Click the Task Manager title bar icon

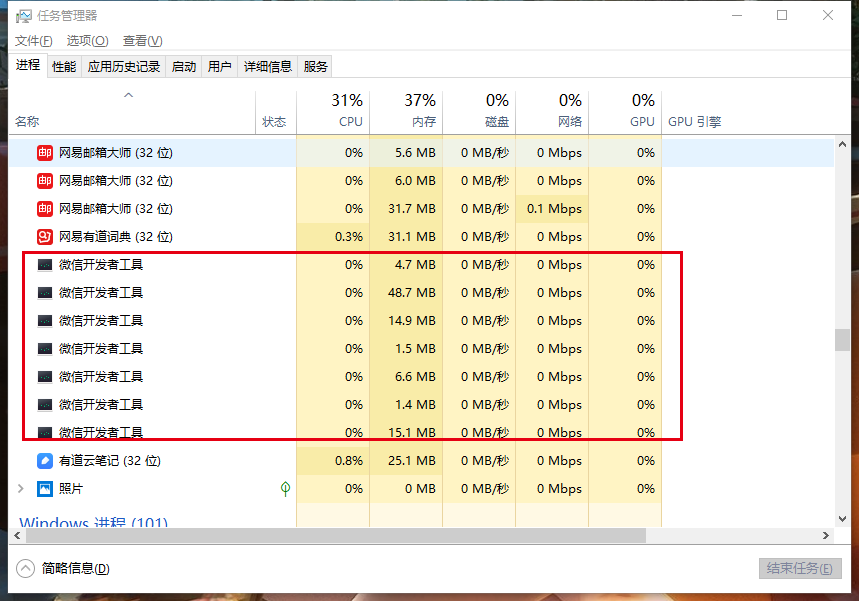click(24, 16)
